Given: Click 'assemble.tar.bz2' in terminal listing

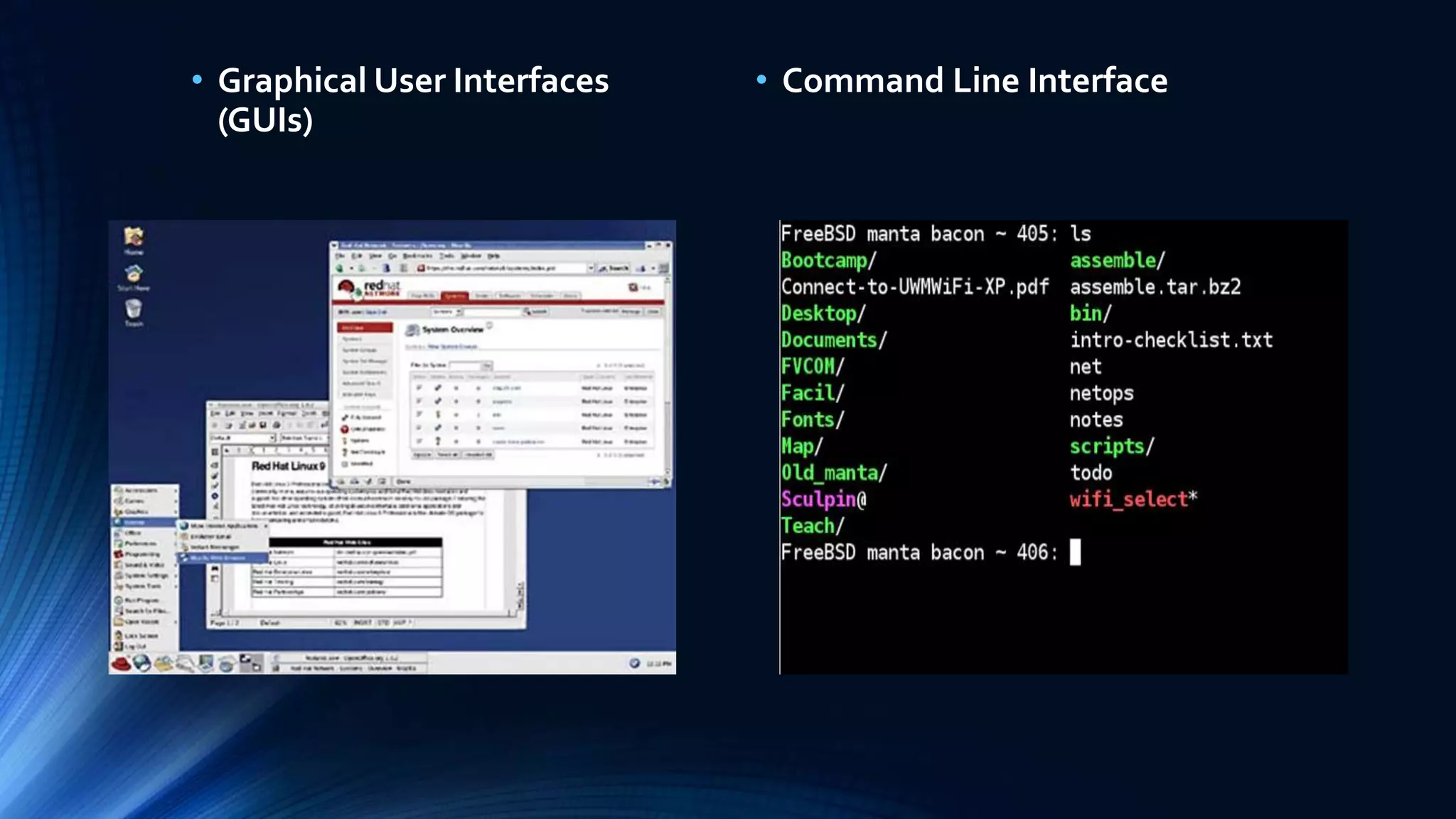Looking at the screenshot, I should [1155, 287].
